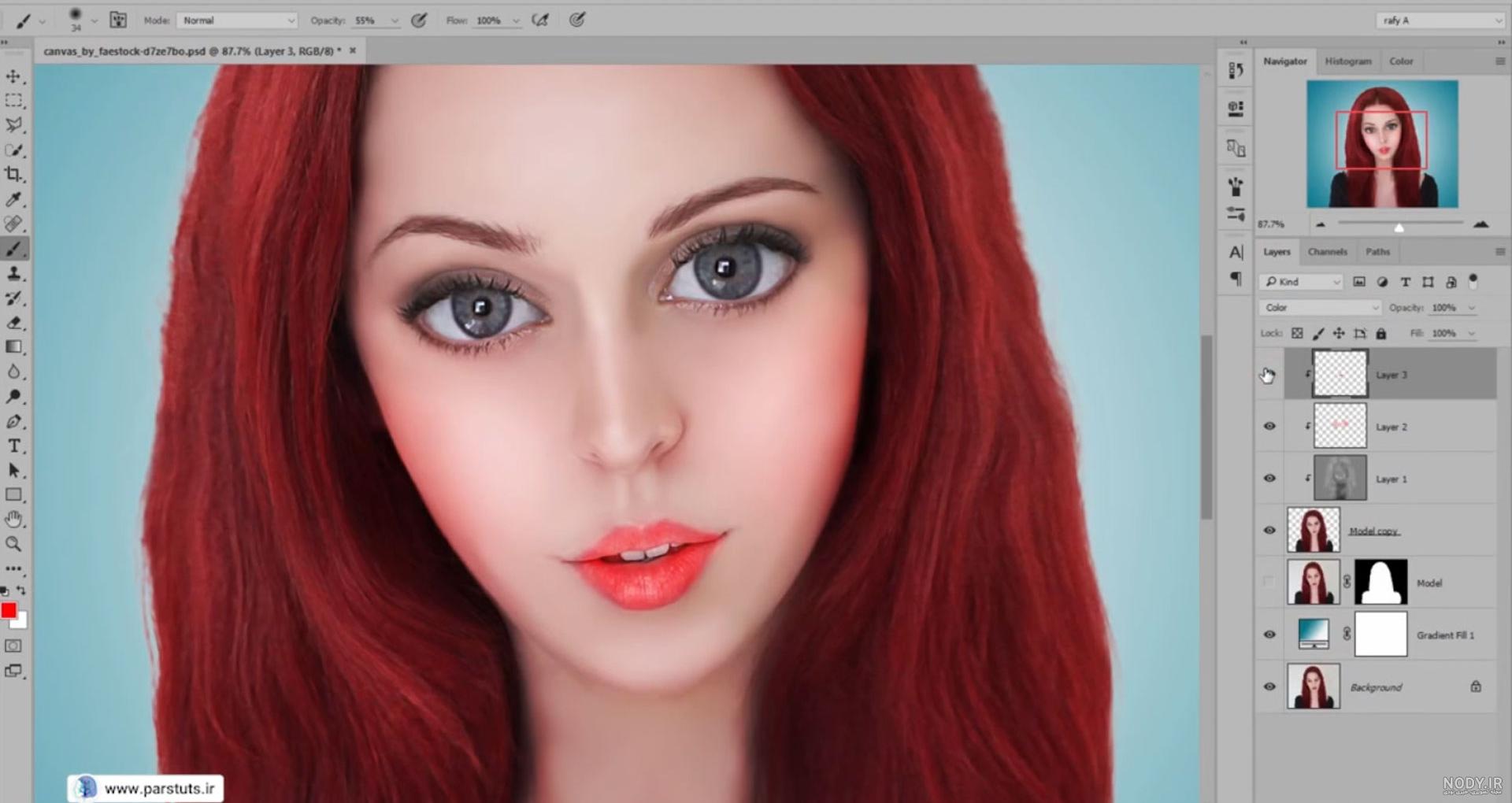Select the Crop tool
Screen dimensions: 1512x803
click(13, 175)
